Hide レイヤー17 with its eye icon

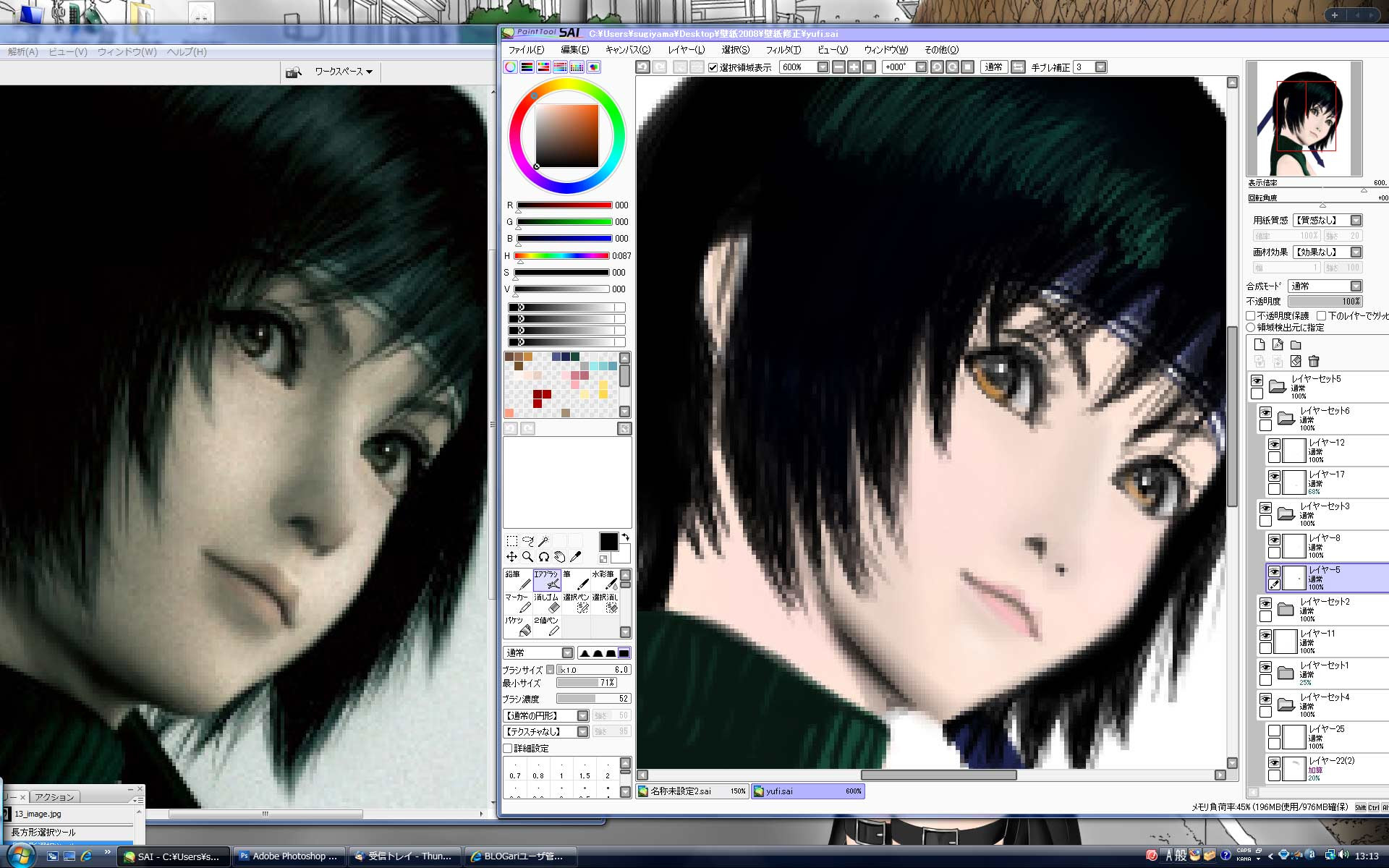[1275, 476]
